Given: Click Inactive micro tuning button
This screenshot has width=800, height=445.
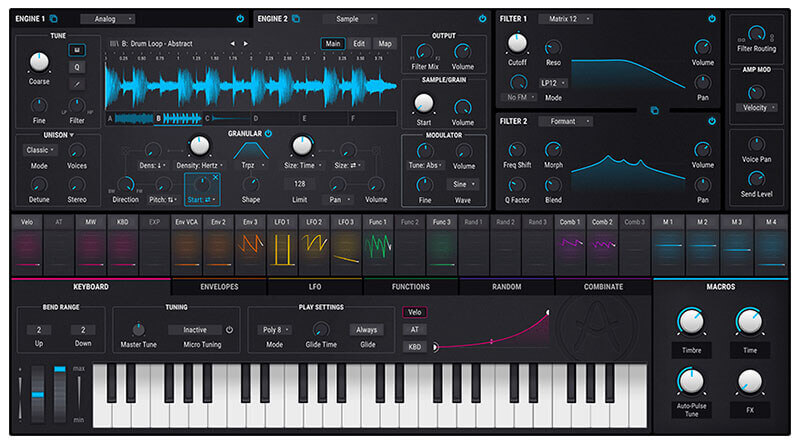Looking at the screenshot, I should click(195, 330).
